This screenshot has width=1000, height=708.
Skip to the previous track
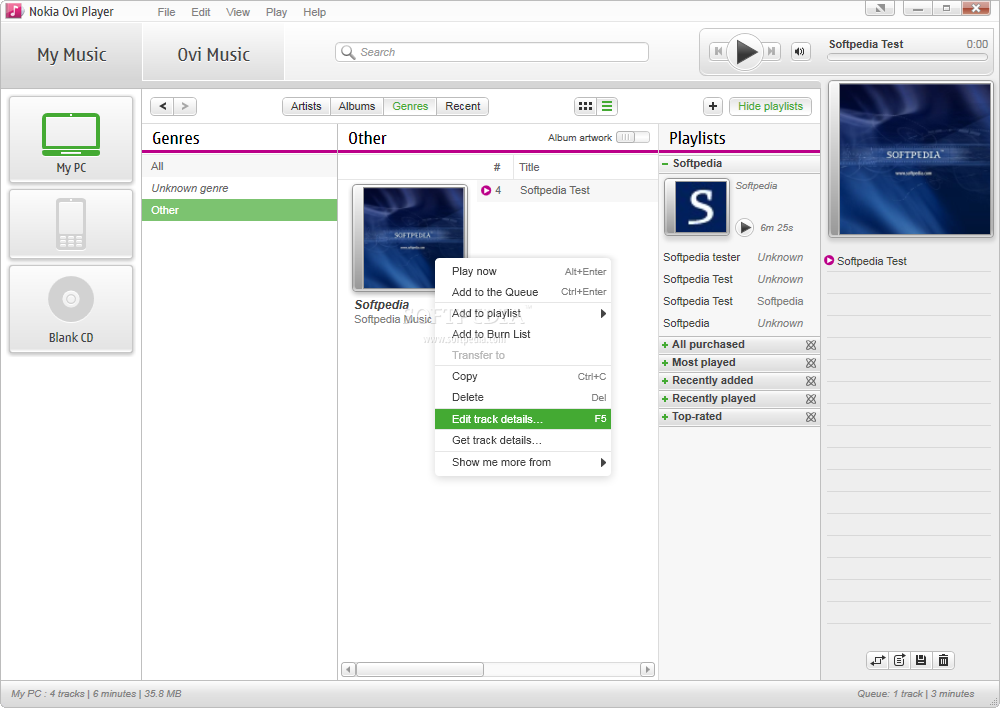coord(718,52)
